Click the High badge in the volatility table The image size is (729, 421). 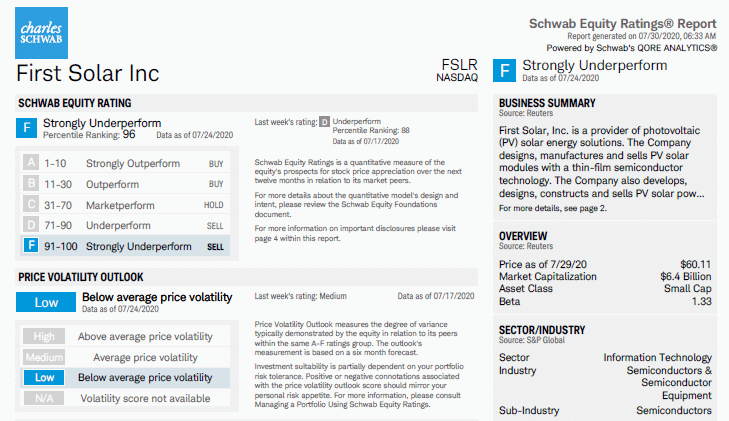coord(44,336)
